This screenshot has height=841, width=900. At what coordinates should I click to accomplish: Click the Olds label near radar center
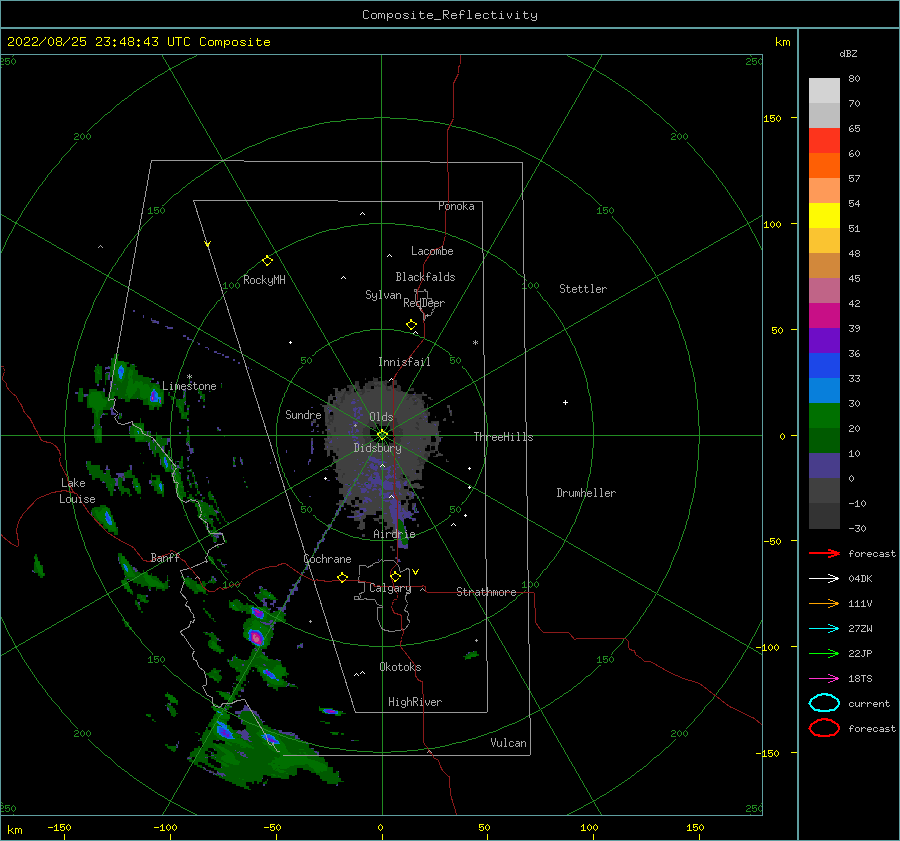click(x=381, y=417)
